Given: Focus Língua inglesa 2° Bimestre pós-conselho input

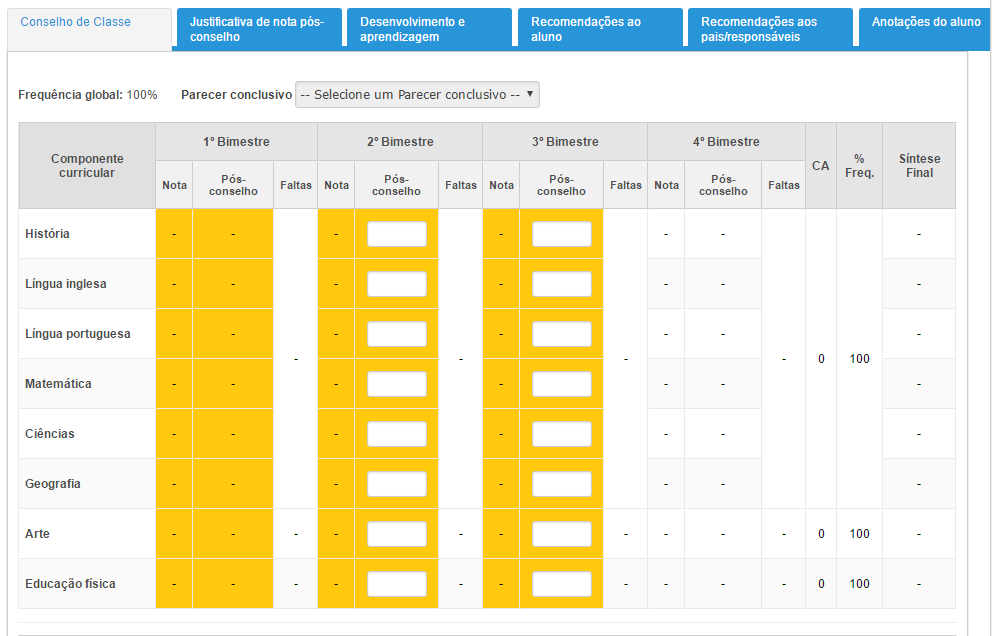Looking at the screenshot, I should 396,284.
